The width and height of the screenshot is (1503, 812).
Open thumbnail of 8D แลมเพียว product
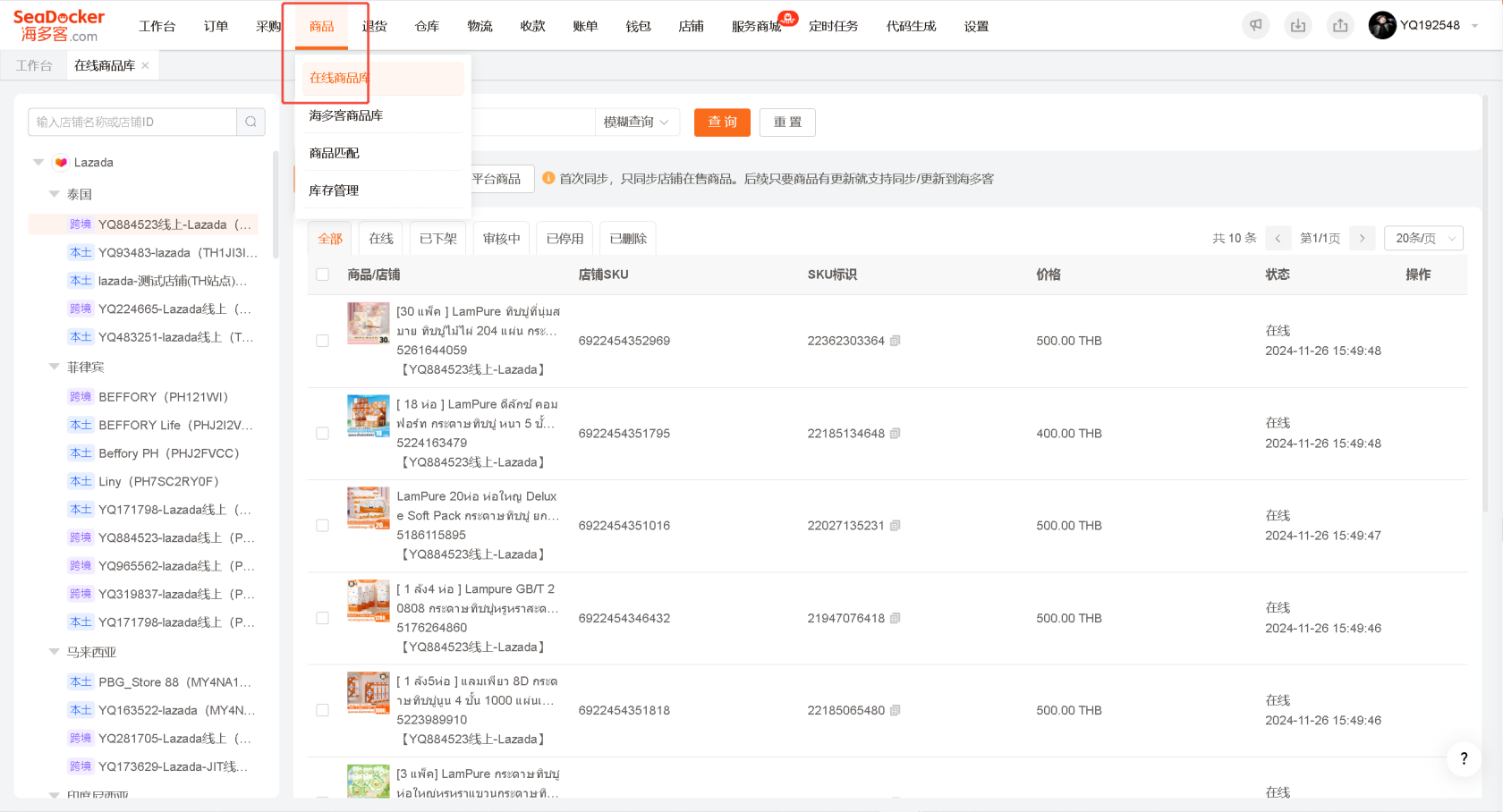point(369,693)
